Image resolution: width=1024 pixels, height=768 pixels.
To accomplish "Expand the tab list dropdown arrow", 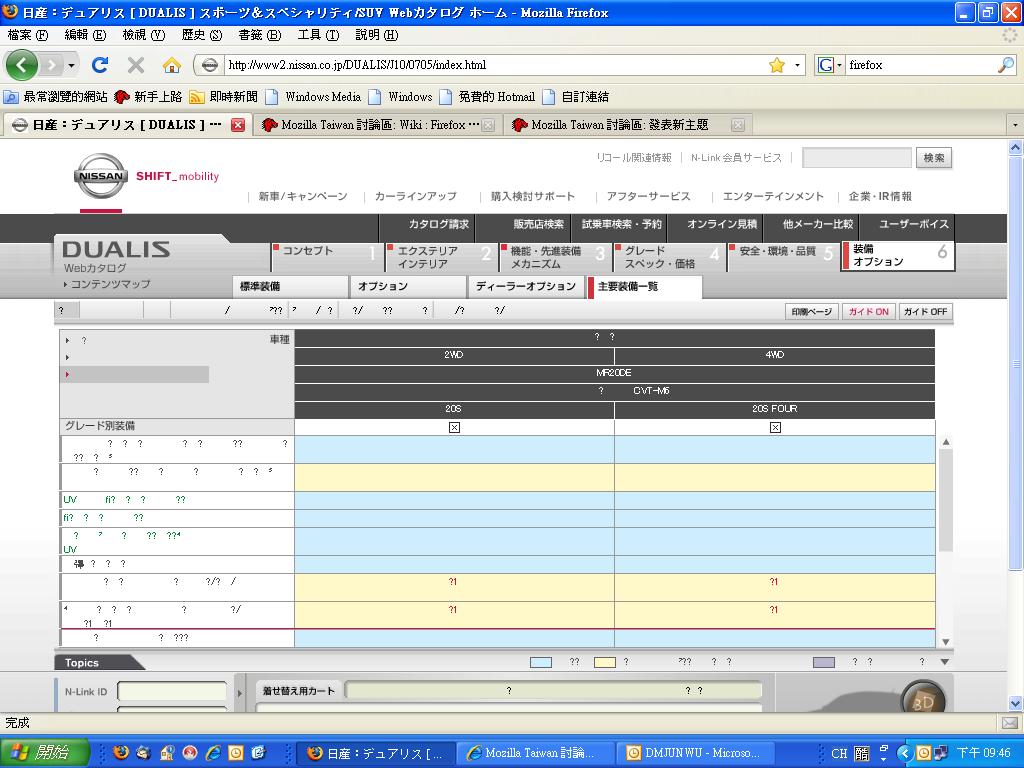I will 1015,125.
